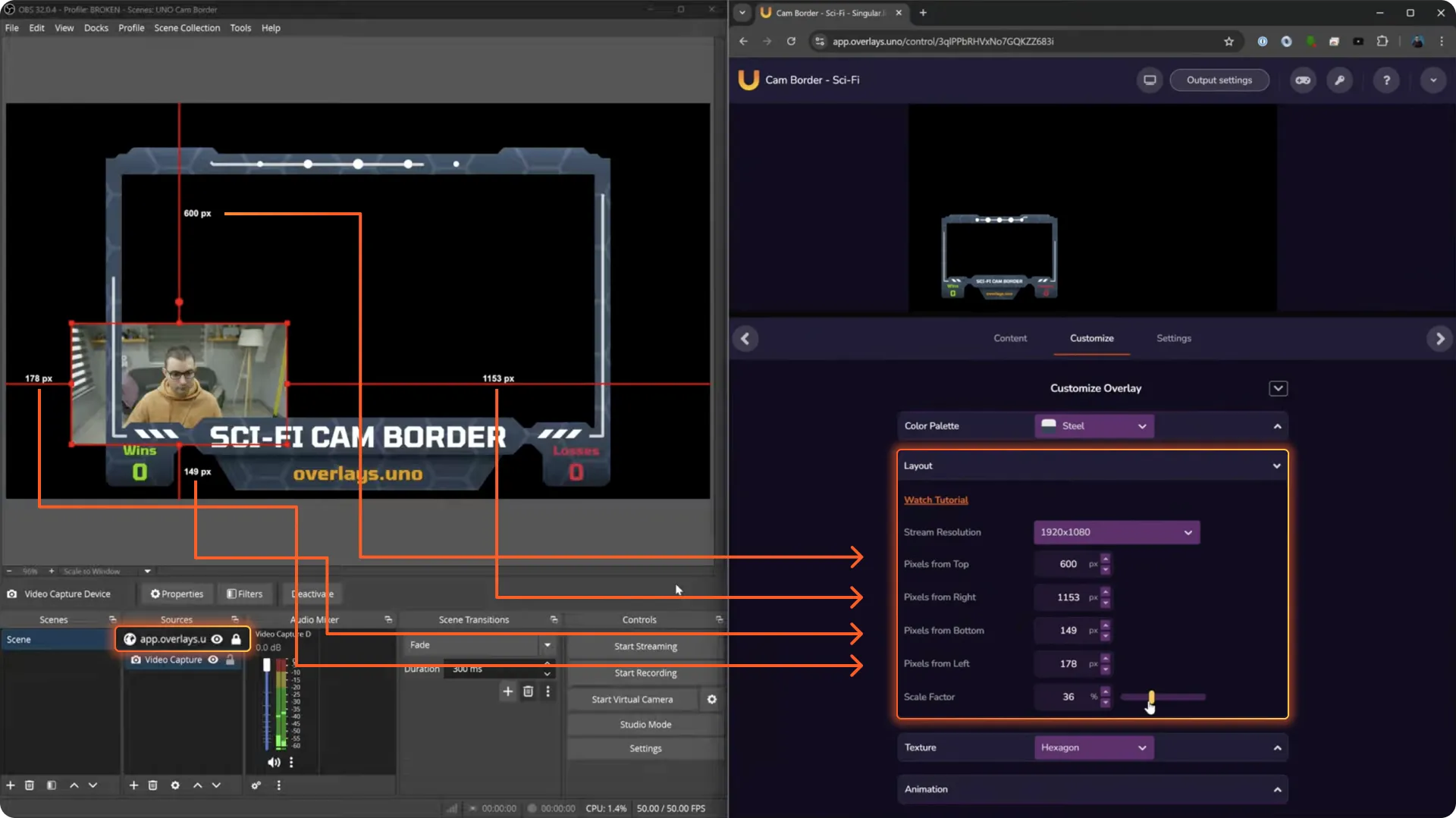
Task: Open the Texture Hexagon dropdown
Action: tap(1094, 747)
